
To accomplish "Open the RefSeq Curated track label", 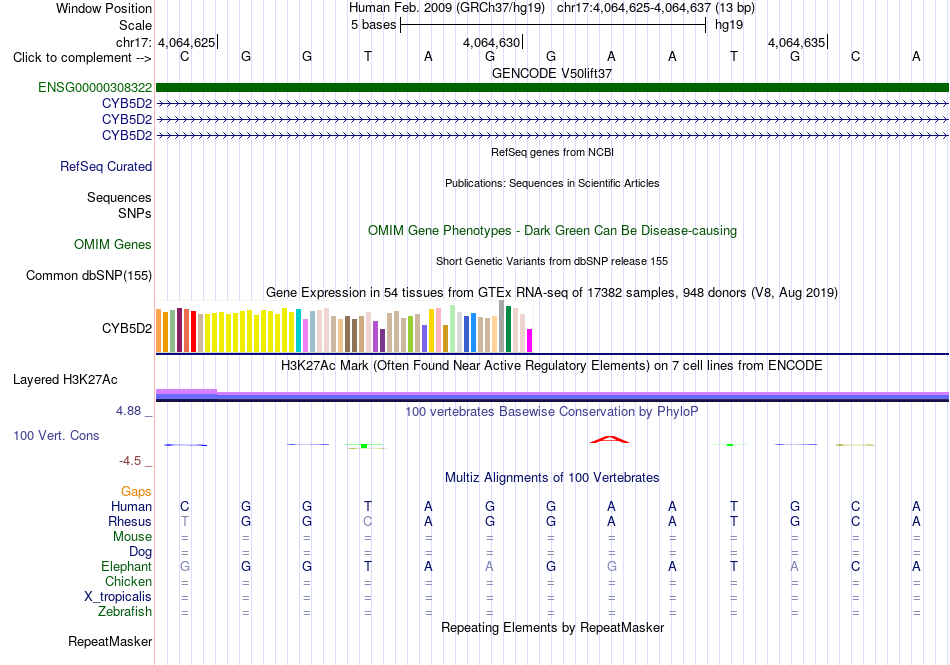I will (x=106, y=167).
